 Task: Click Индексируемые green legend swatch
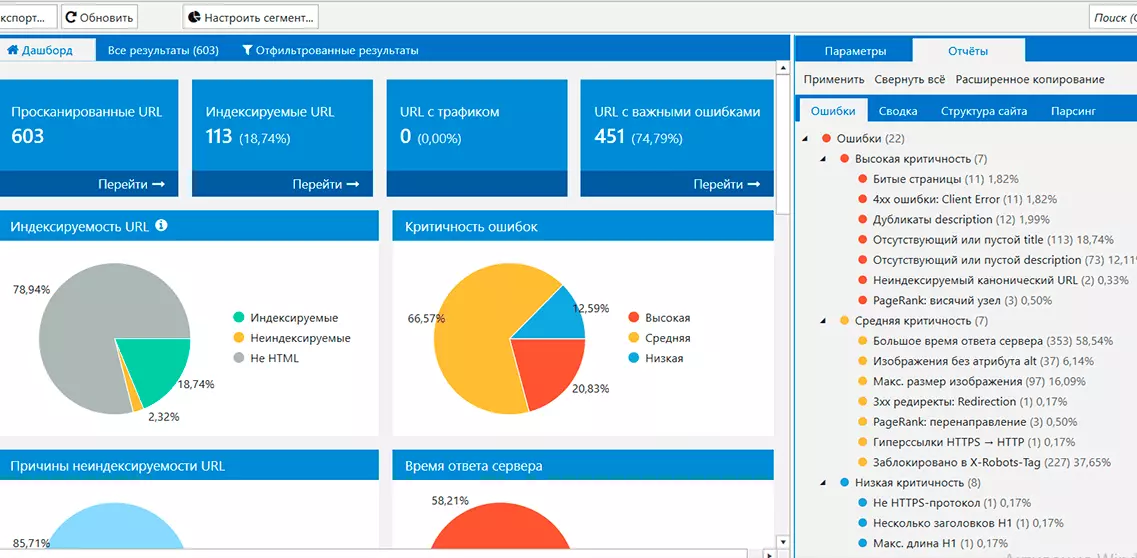pos(239,317)
